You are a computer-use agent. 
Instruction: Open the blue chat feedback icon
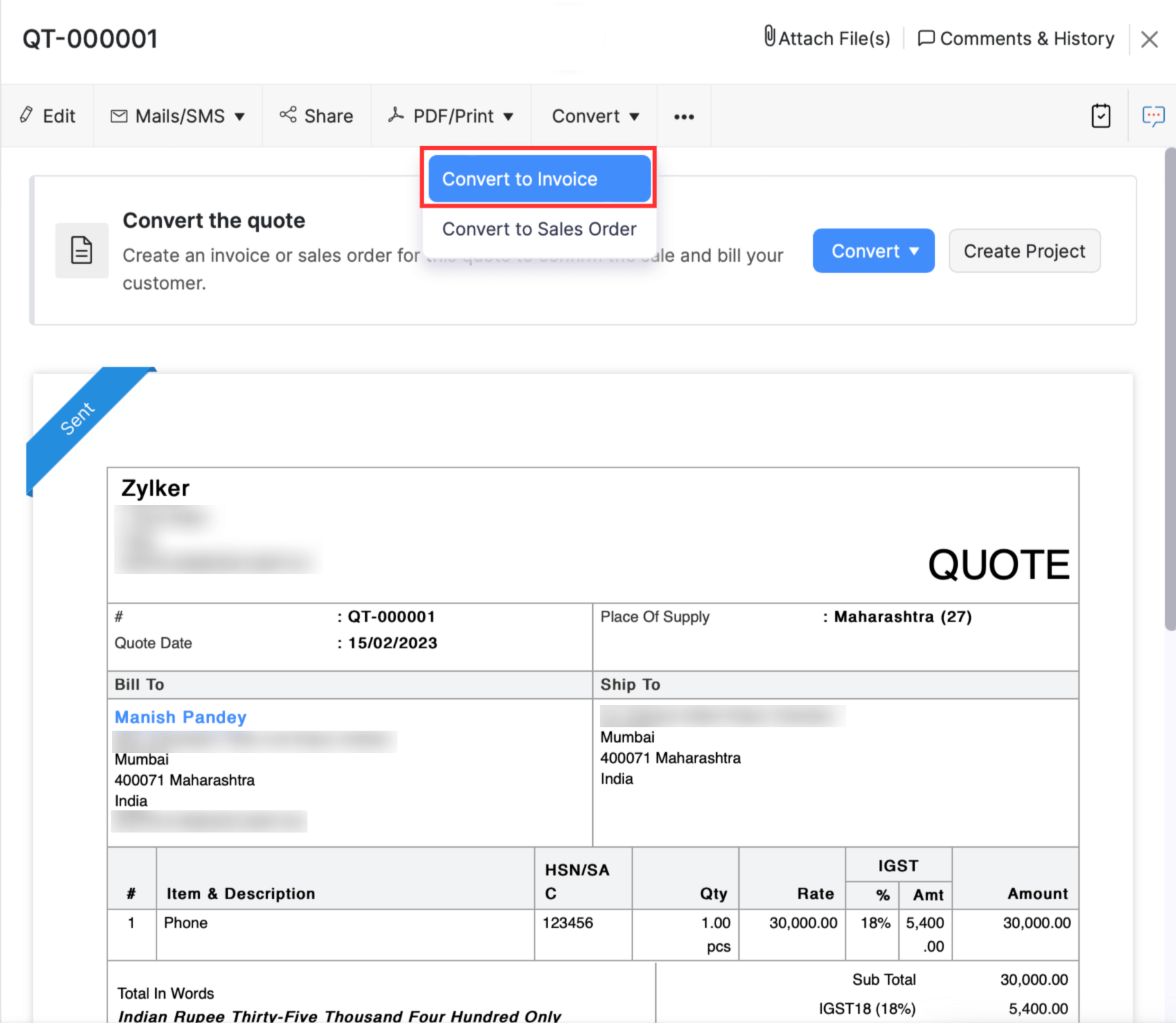tap(1154, 116)
